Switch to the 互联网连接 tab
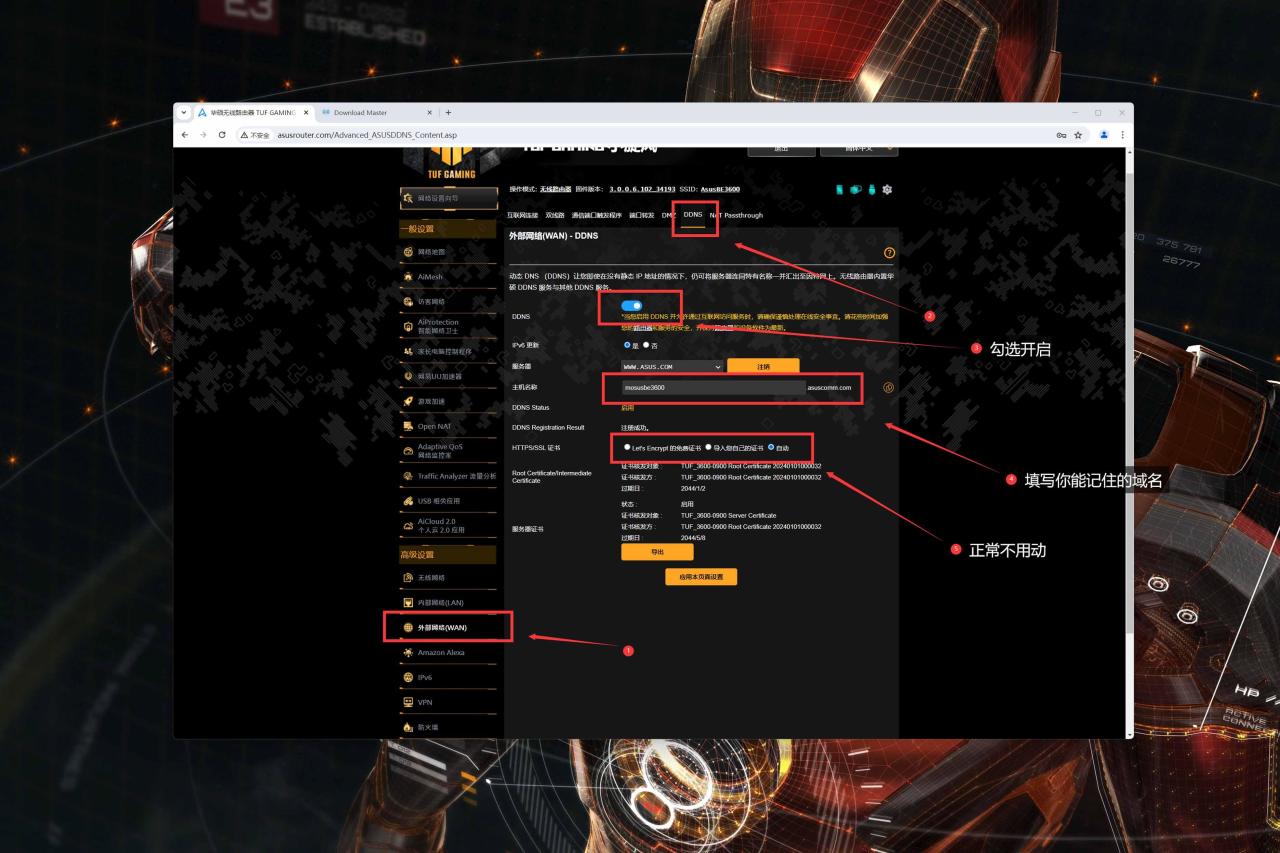Viewport: 1280px width, 853px height. 523,215
